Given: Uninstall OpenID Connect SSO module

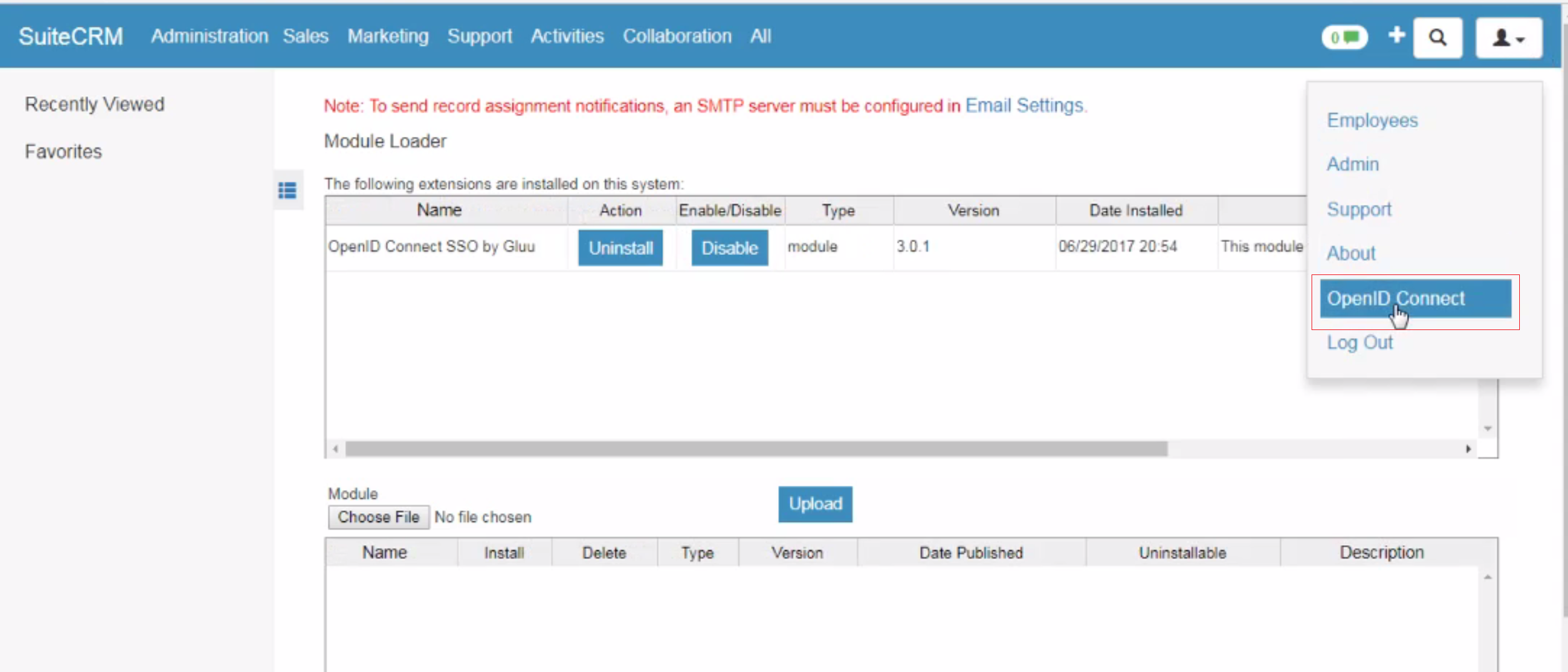Looking at the screenshot, I should (x=620, y=248).
